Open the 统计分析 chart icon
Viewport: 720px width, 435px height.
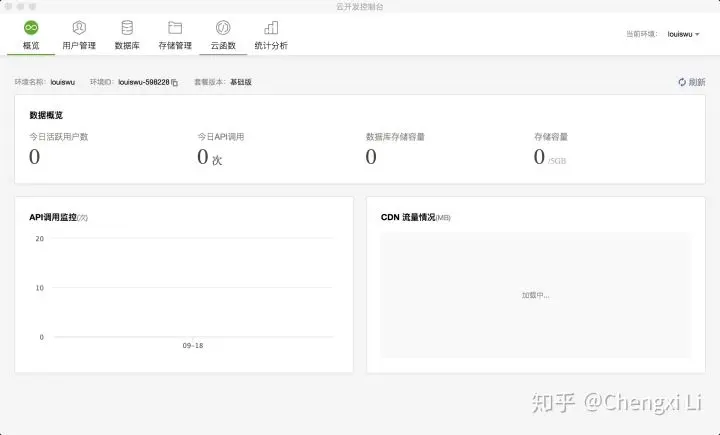point(271,28)
